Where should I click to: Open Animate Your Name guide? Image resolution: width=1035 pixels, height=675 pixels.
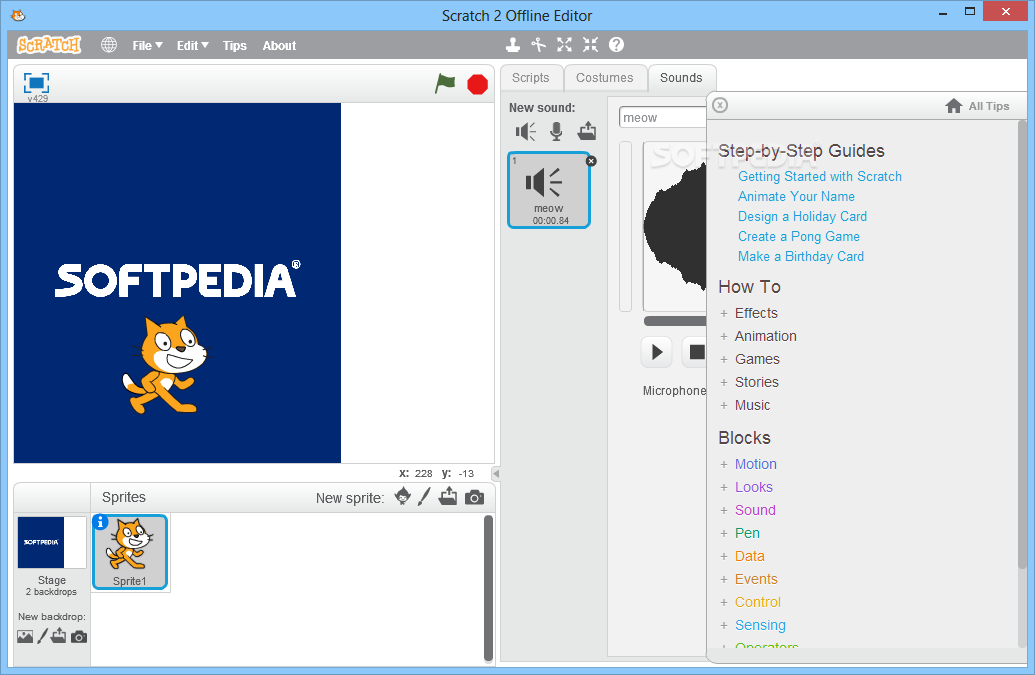point(796,197)
